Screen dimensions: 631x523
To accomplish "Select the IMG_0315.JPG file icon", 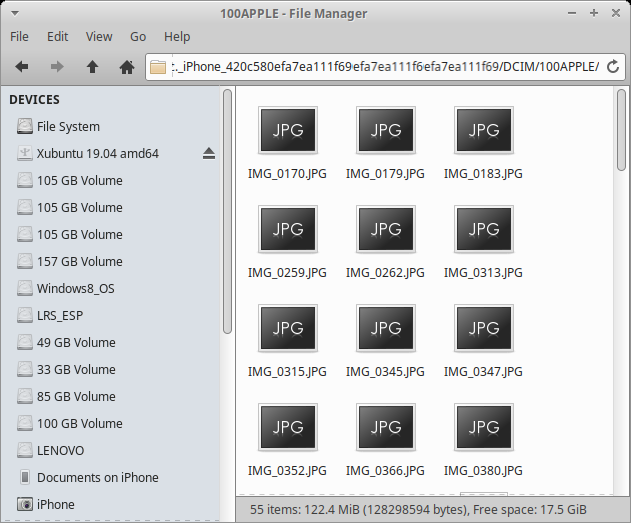I will [x=288, y=328].
